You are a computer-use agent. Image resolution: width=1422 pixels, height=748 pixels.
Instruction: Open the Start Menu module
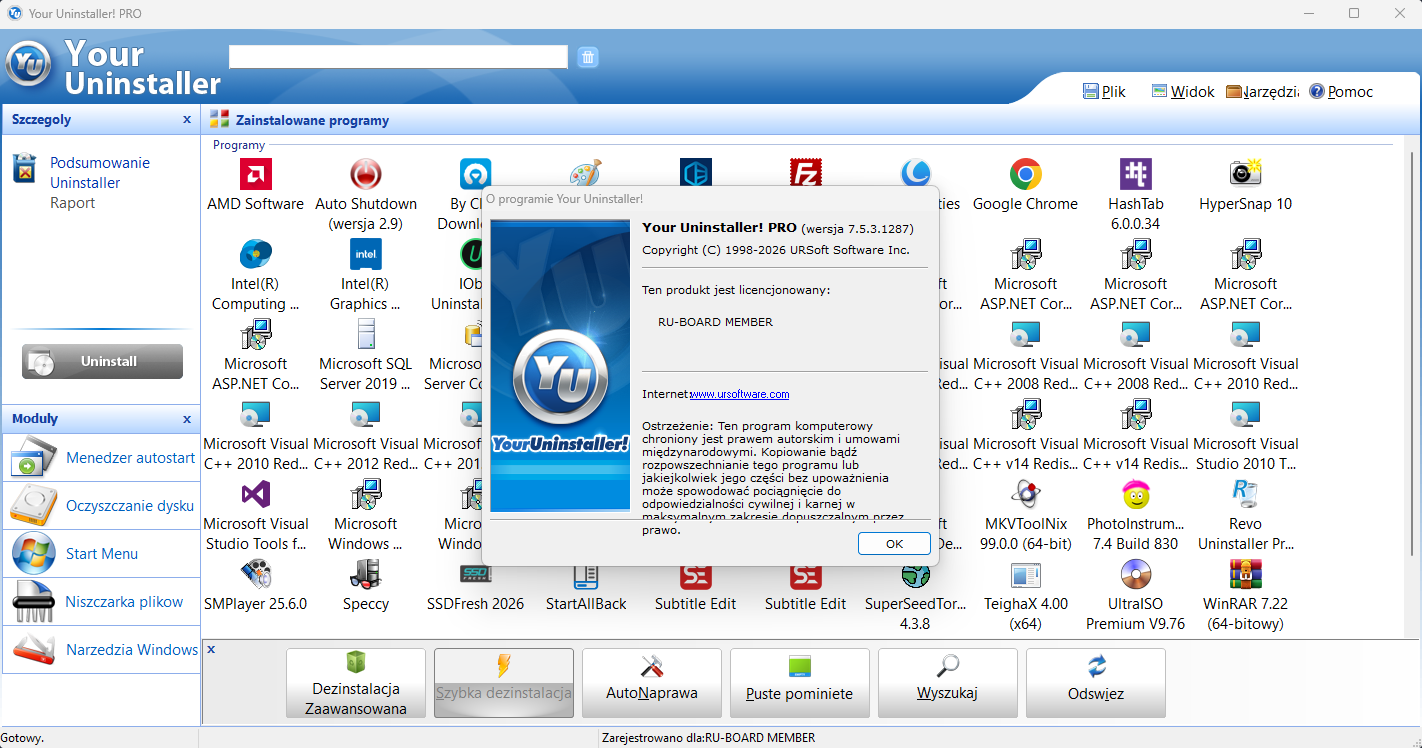[101, 554]
